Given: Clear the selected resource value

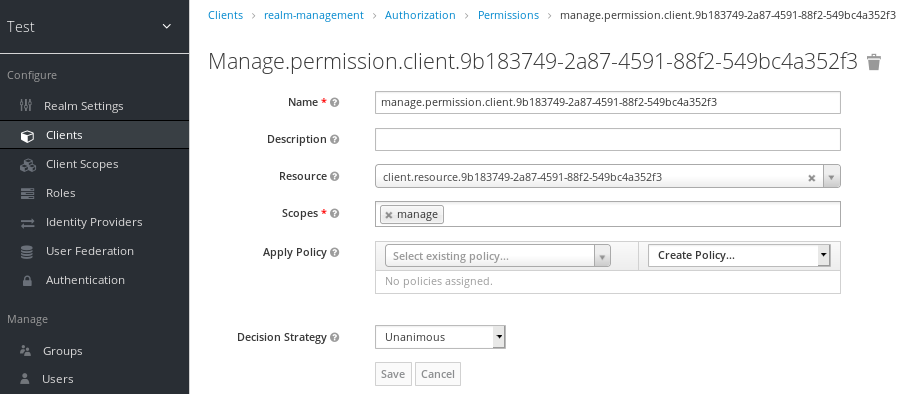Looking at the screenshot, I should [x=812, y=178].
